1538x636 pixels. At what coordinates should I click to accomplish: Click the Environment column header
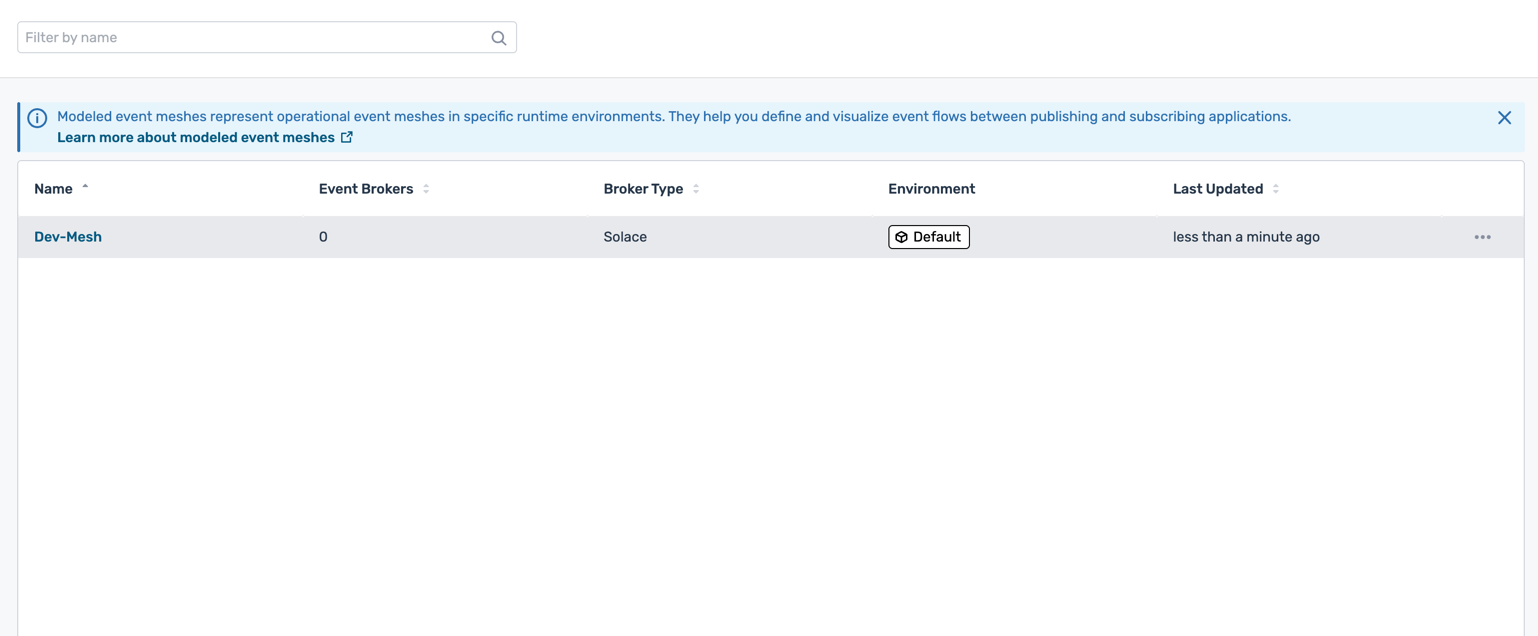pos(931,189)
